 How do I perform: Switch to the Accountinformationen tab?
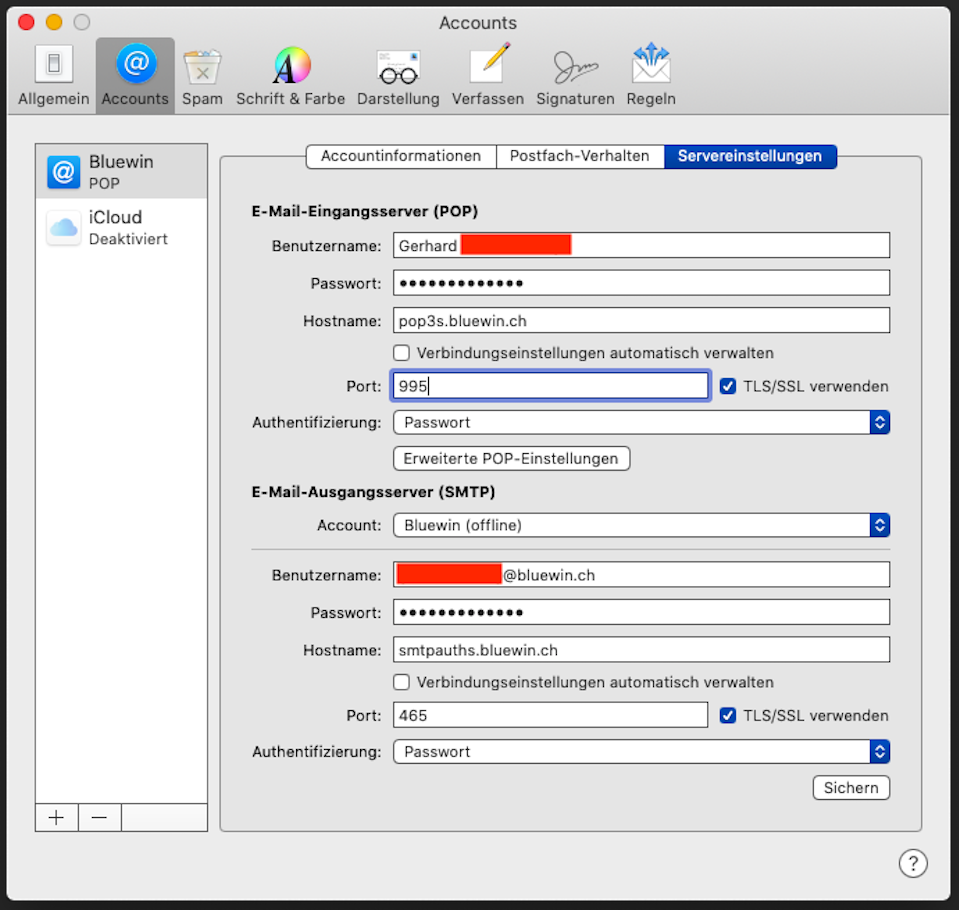(x=401, y=156)
